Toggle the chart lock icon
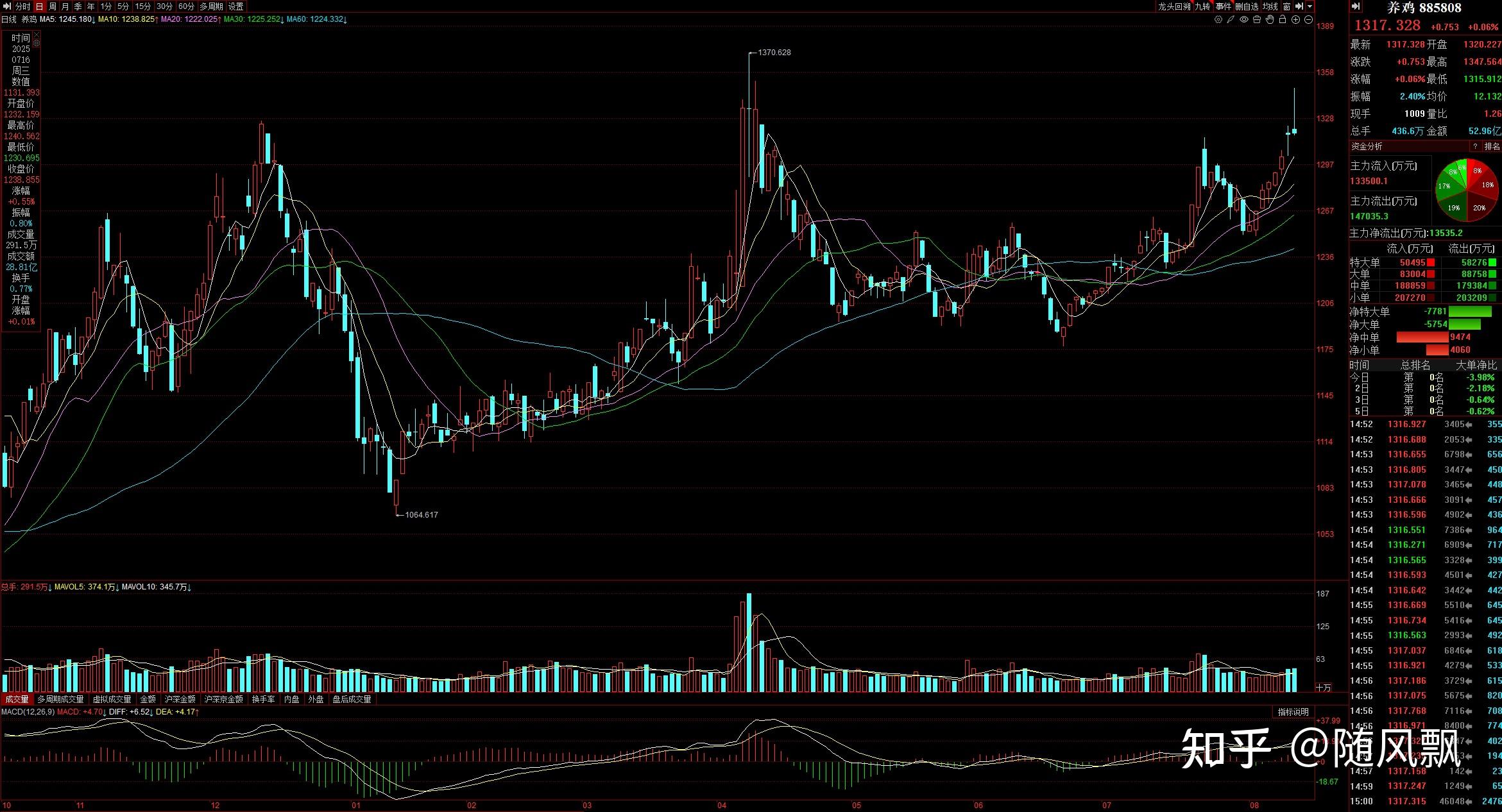 pos(1283,20)
